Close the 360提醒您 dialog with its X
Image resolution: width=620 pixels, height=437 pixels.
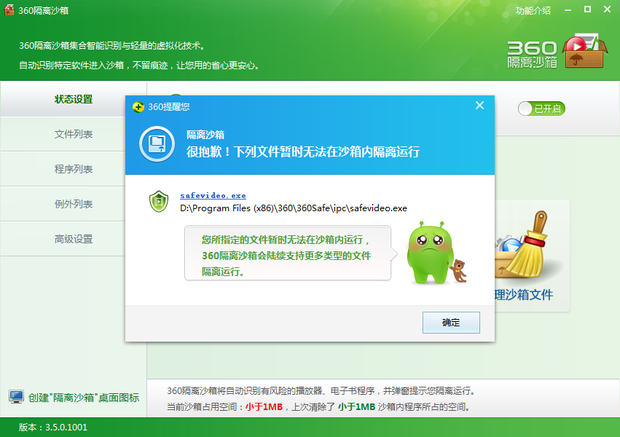click(x=480, y=105)
